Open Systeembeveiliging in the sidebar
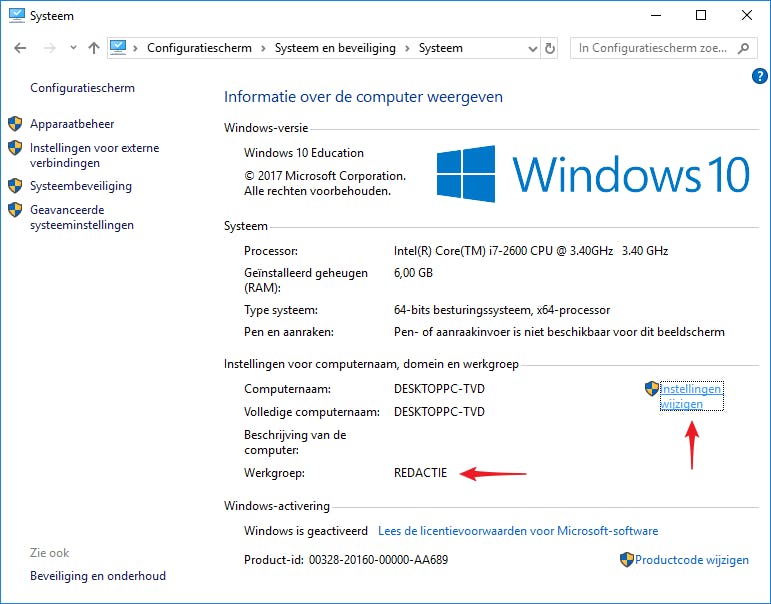The height and width of the screenshot is (604, 771). coord(81,186)
